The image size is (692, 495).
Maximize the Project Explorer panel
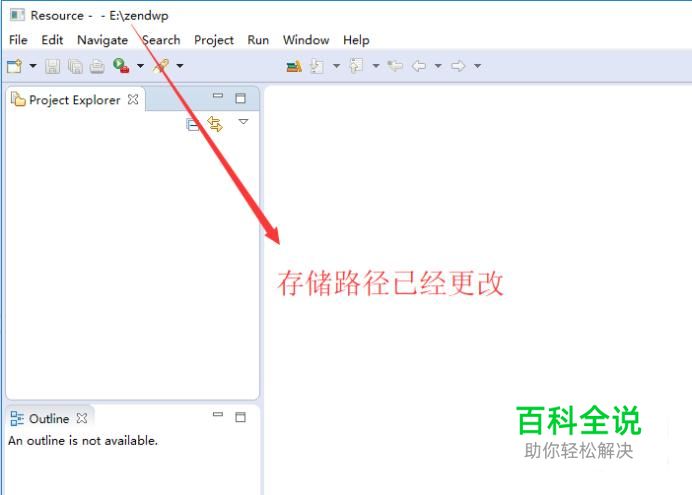[241, 98]
